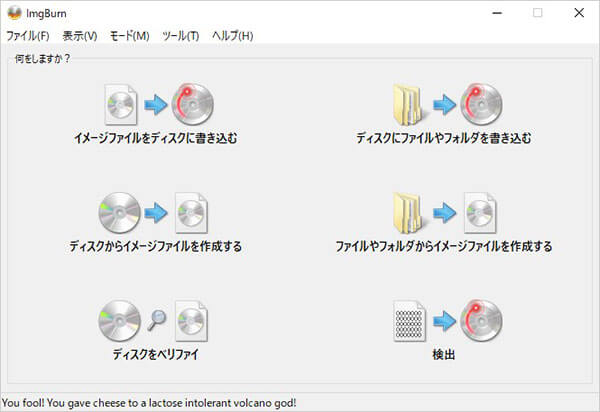The height and width of the screenshot is (412, 600).
Task: Close the ImgBurn window
Action: (579, 13)
